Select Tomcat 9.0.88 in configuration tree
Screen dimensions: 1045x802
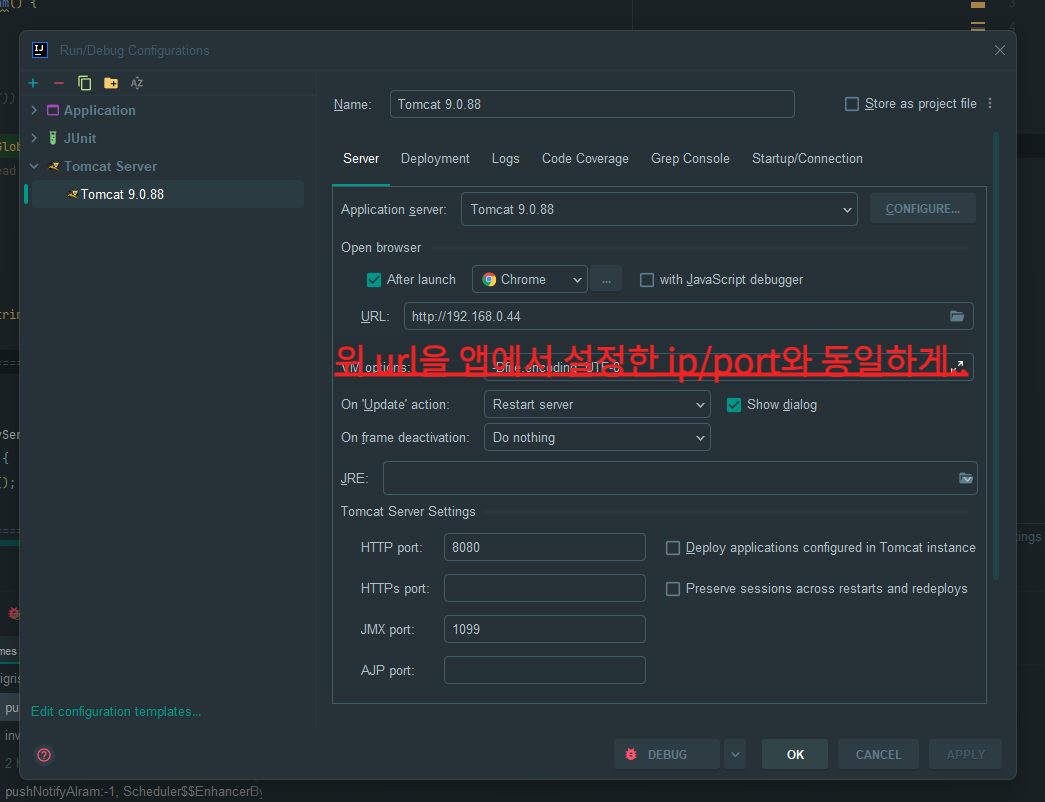[167, 194]
